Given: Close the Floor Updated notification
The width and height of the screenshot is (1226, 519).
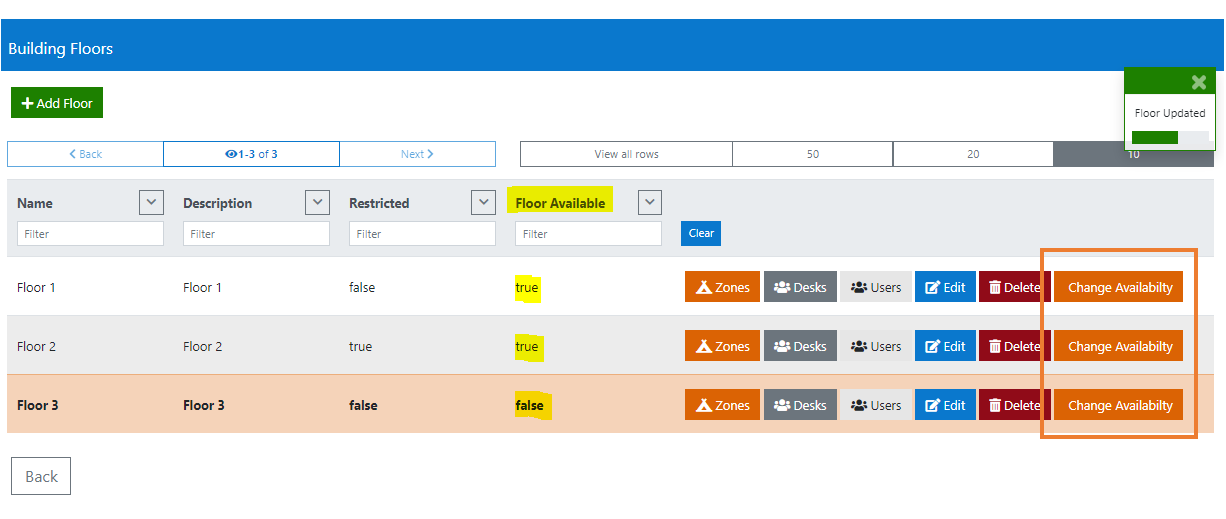Looking at the screenshot, I should click(x=1198, y=83).
